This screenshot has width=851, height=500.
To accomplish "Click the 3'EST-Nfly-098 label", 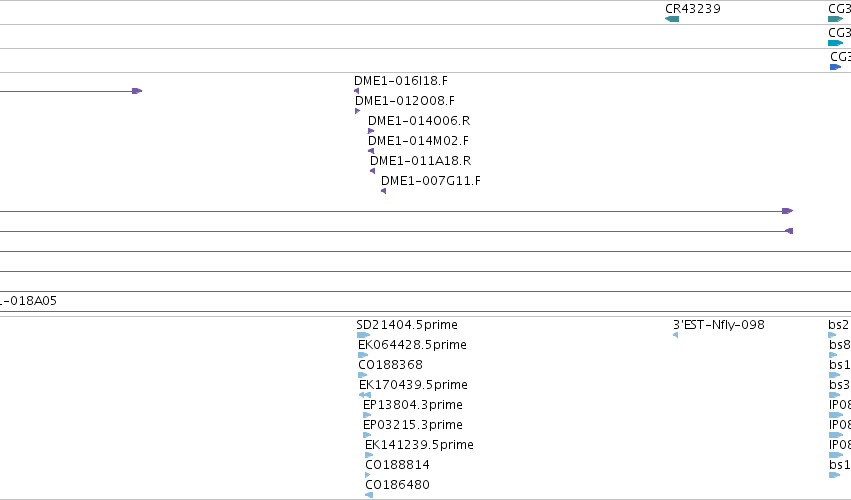I will (x=719, y=325).
